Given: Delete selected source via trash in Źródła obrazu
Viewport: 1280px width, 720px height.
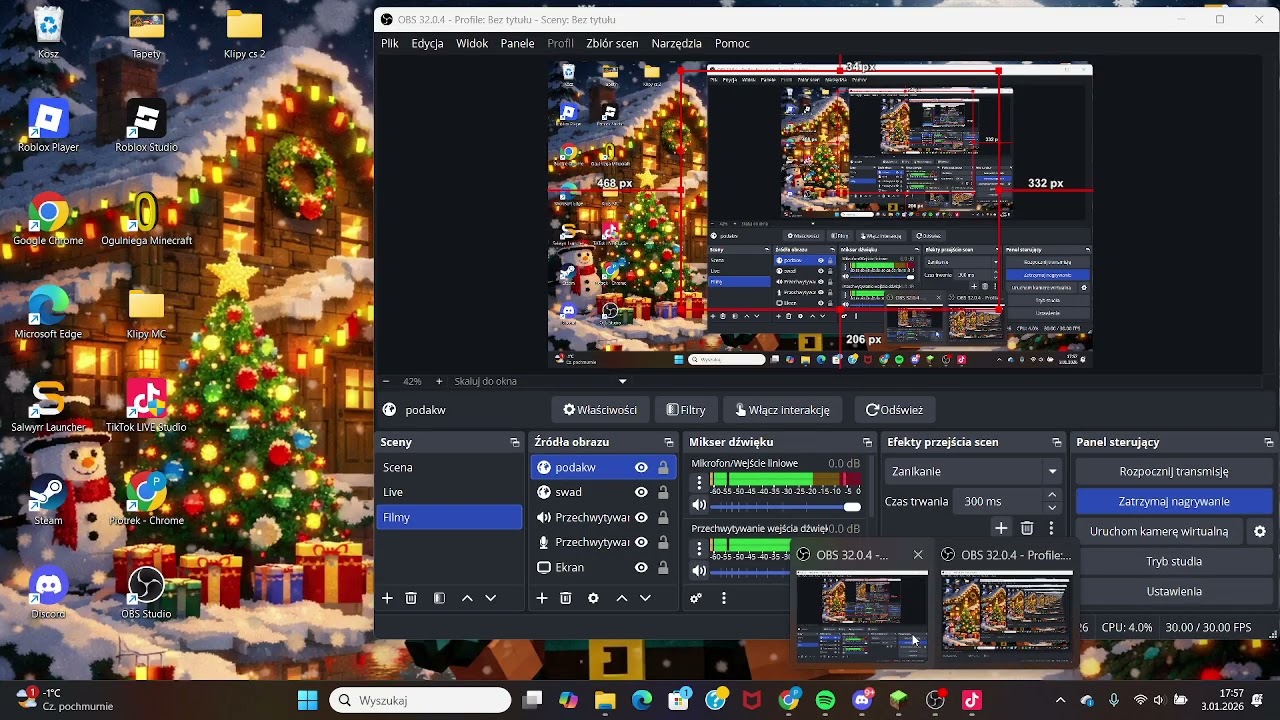Looking at the screenshot, I should [x=566, y=598].
